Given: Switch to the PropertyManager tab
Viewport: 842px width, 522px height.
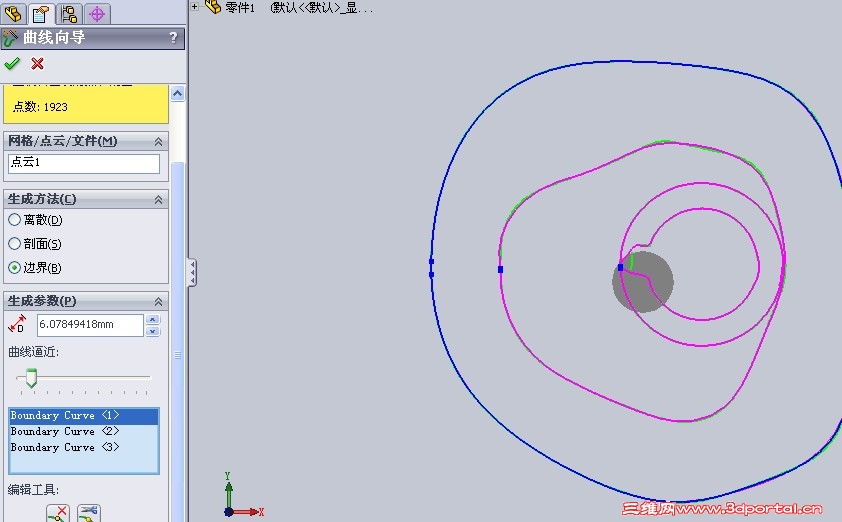Looking at the screenshot, I should click(x=41, y=13).
